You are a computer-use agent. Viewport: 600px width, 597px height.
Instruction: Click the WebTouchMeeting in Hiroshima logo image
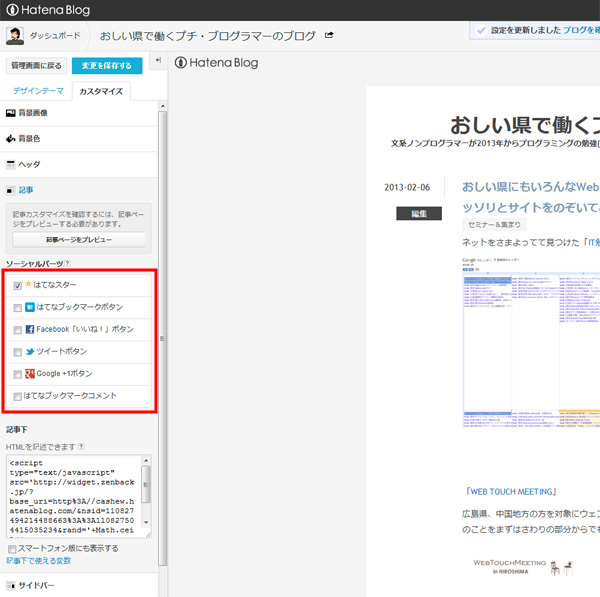(523, 567)
